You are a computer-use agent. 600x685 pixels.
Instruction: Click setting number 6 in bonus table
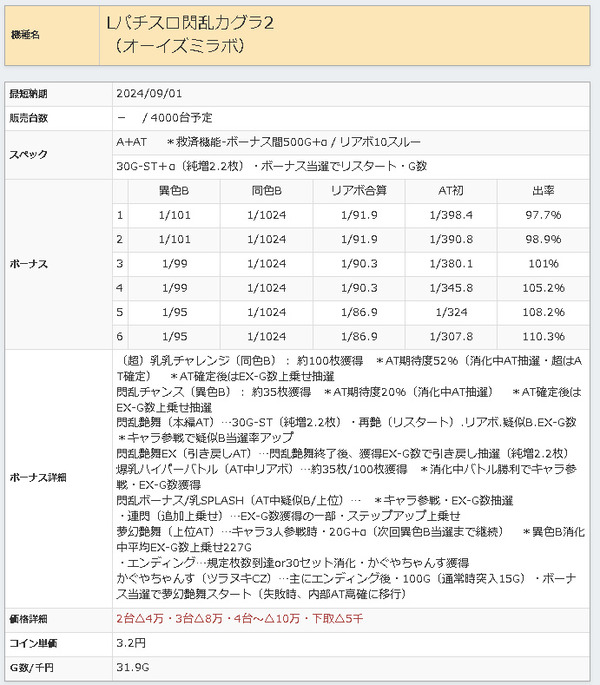pyautogui.click(x=120, y=336)
